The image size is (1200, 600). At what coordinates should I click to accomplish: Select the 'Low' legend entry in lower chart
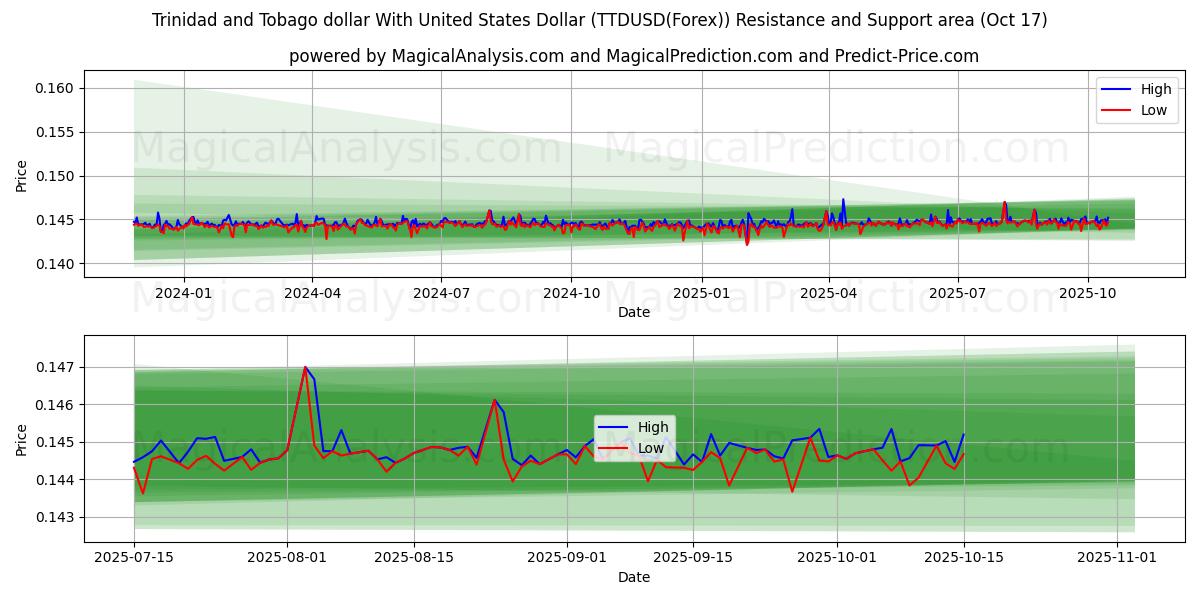[651, 448]
